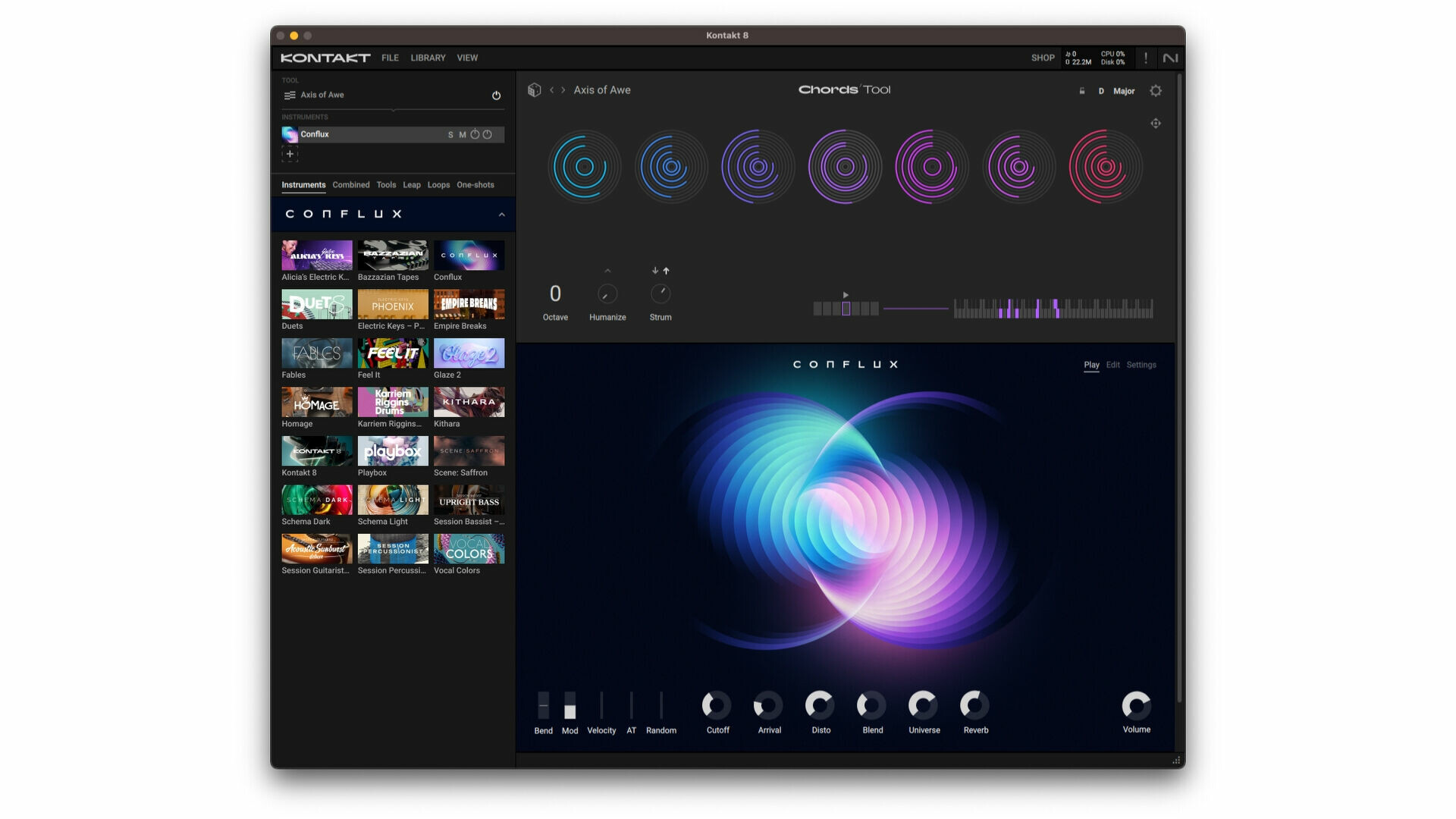Click the pitch Bend slider
1456x819 pixels.
[x=543, y=705]
